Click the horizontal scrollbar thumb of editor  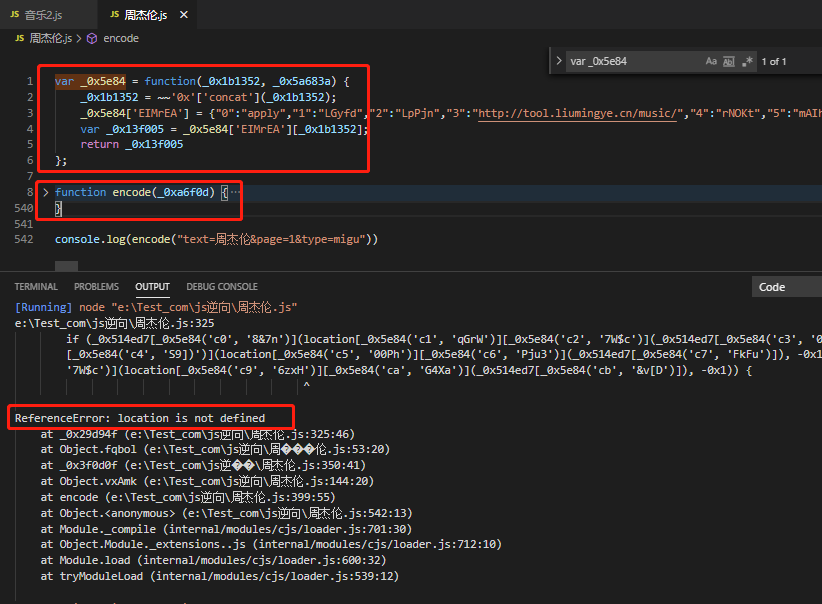tap(67, 266)
